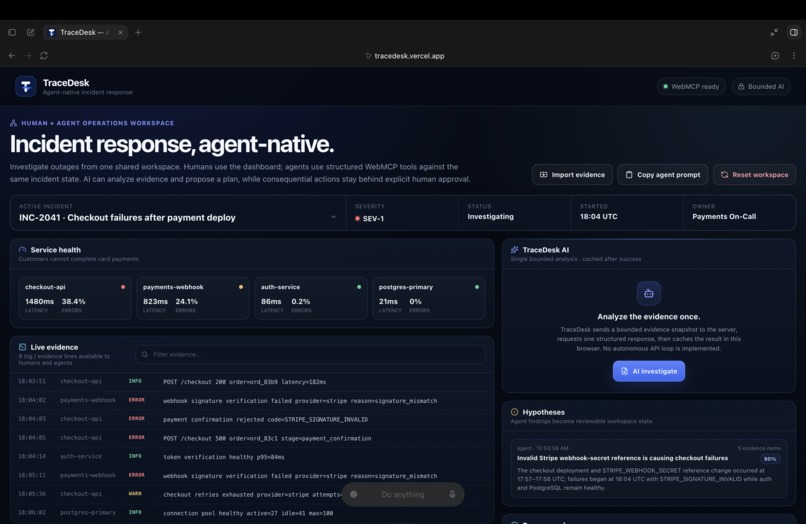Click the payments-webhook yellow status dot

click(x=241, y=287)
